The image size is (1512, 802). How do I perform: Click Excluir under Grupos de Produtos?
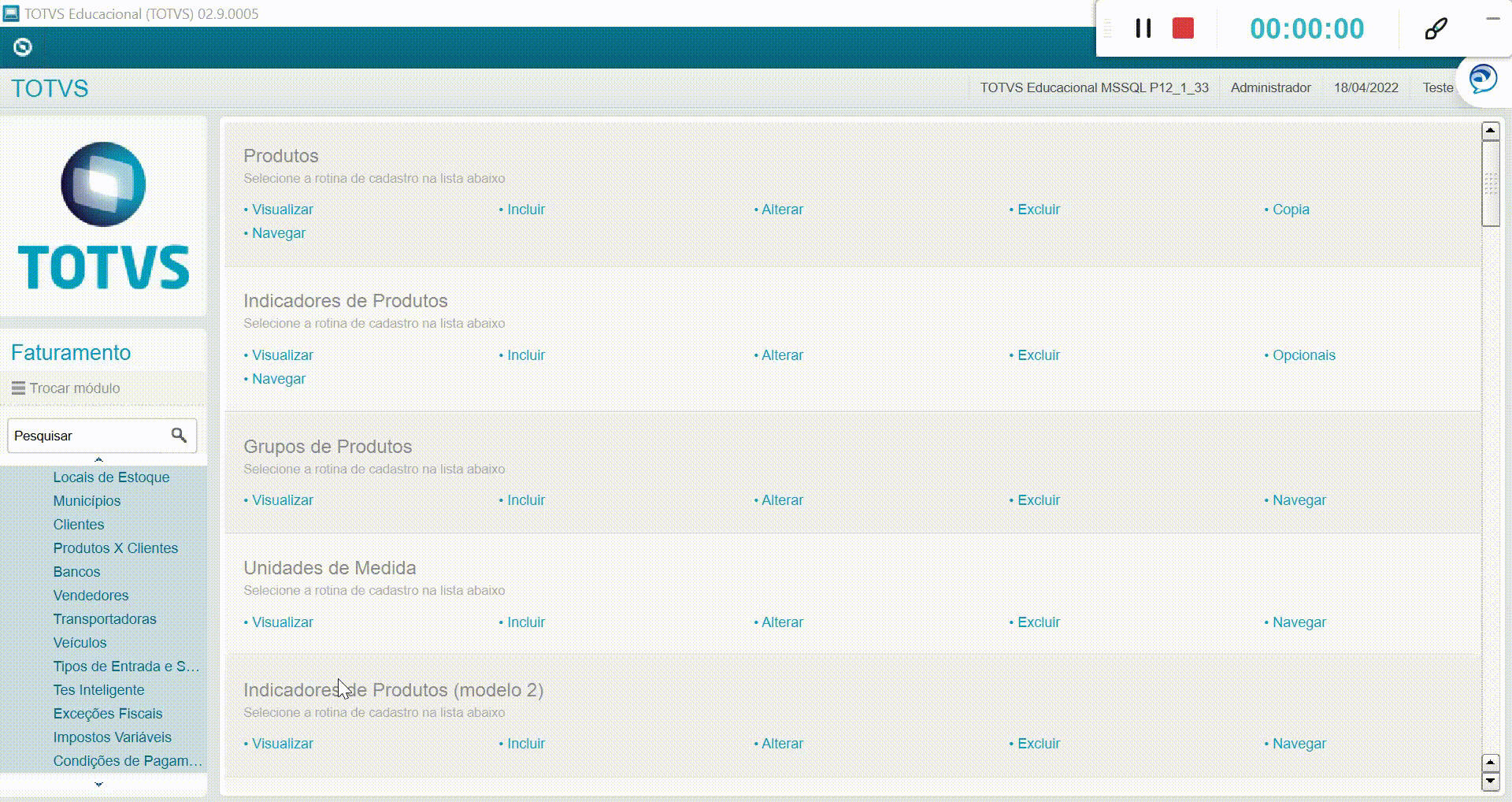pos(1039,500)
